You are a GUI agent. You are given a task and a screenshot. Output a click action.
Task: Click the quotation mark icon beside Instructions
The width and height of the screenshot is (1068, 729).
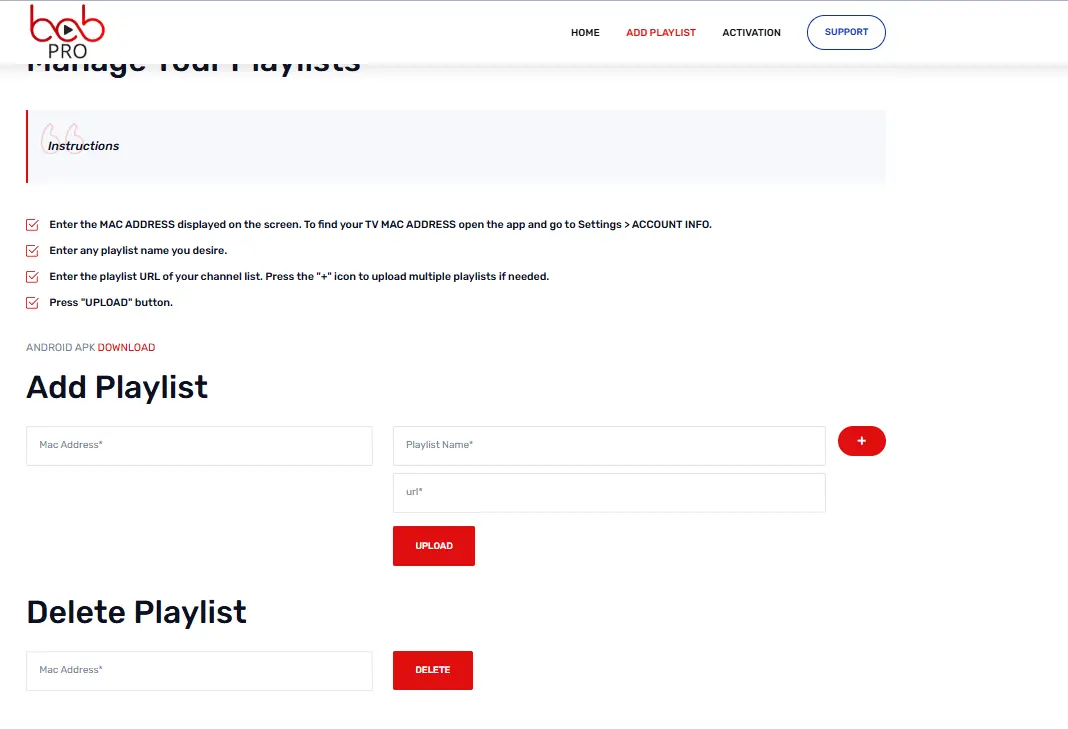tap(60, 138)
